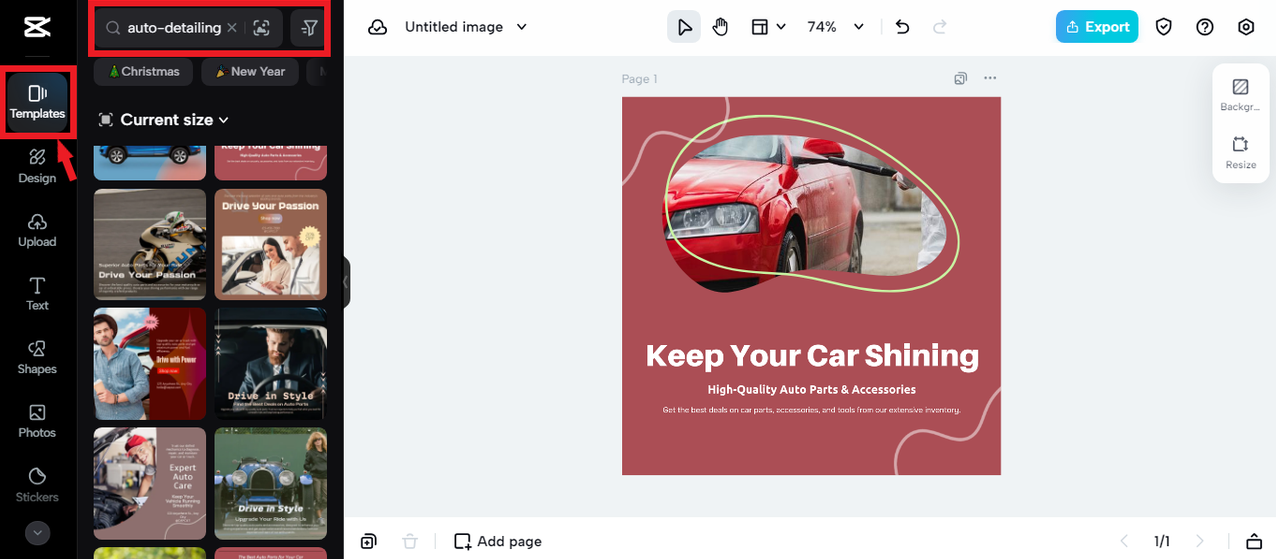
Task: Open the Text sidebar tab
Action: [37, 294]
